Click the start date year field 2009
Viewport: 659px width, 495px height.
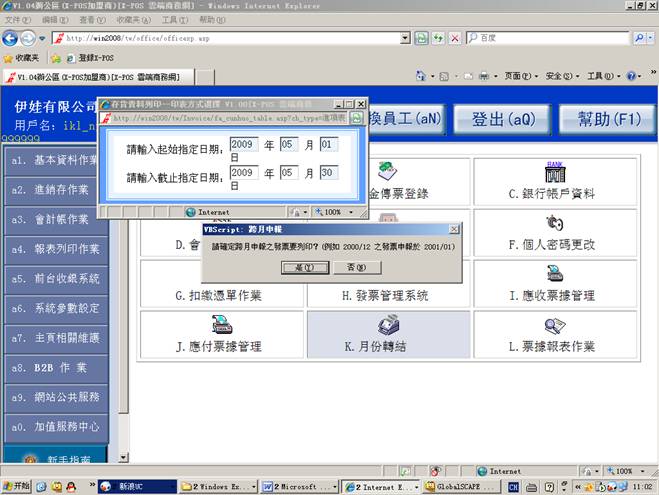click(243, 144)
